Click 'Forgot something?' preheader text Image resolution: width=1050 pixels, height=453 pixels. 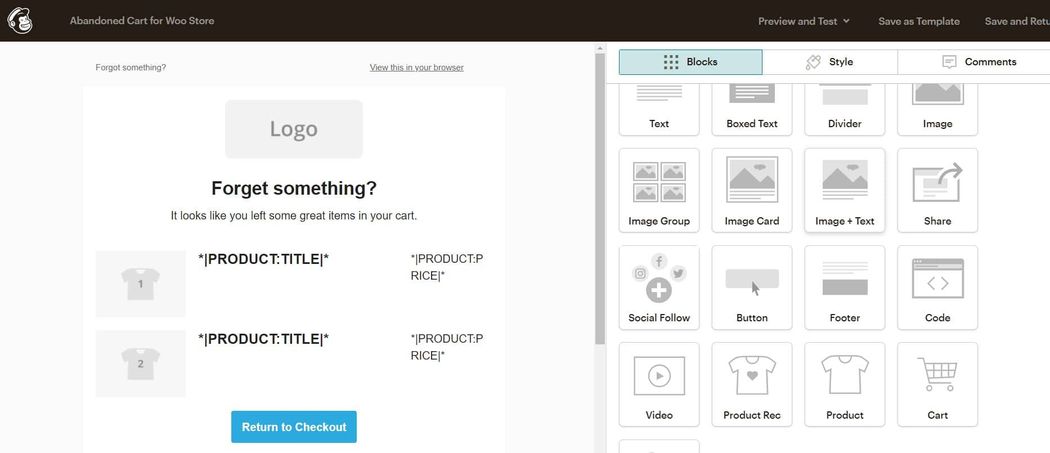(131, 67)
